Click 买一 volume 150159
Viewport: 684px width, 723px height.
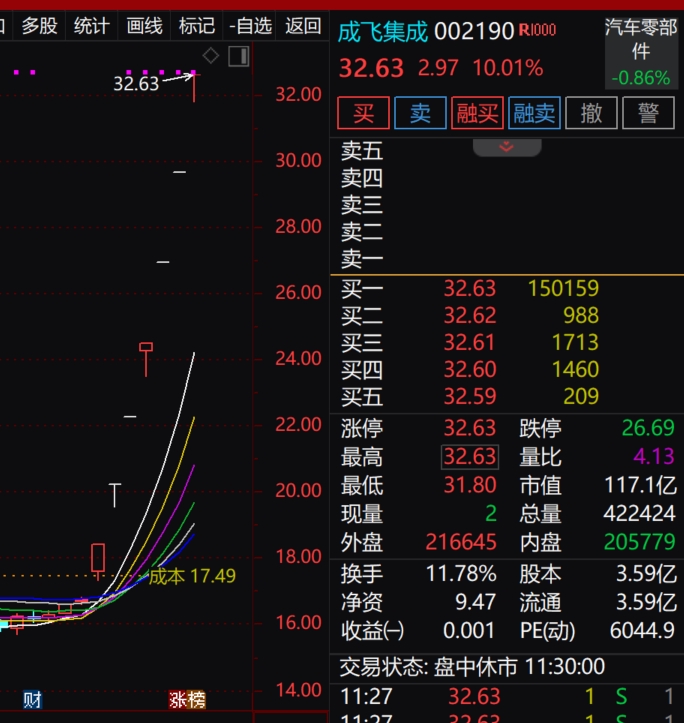563,289
